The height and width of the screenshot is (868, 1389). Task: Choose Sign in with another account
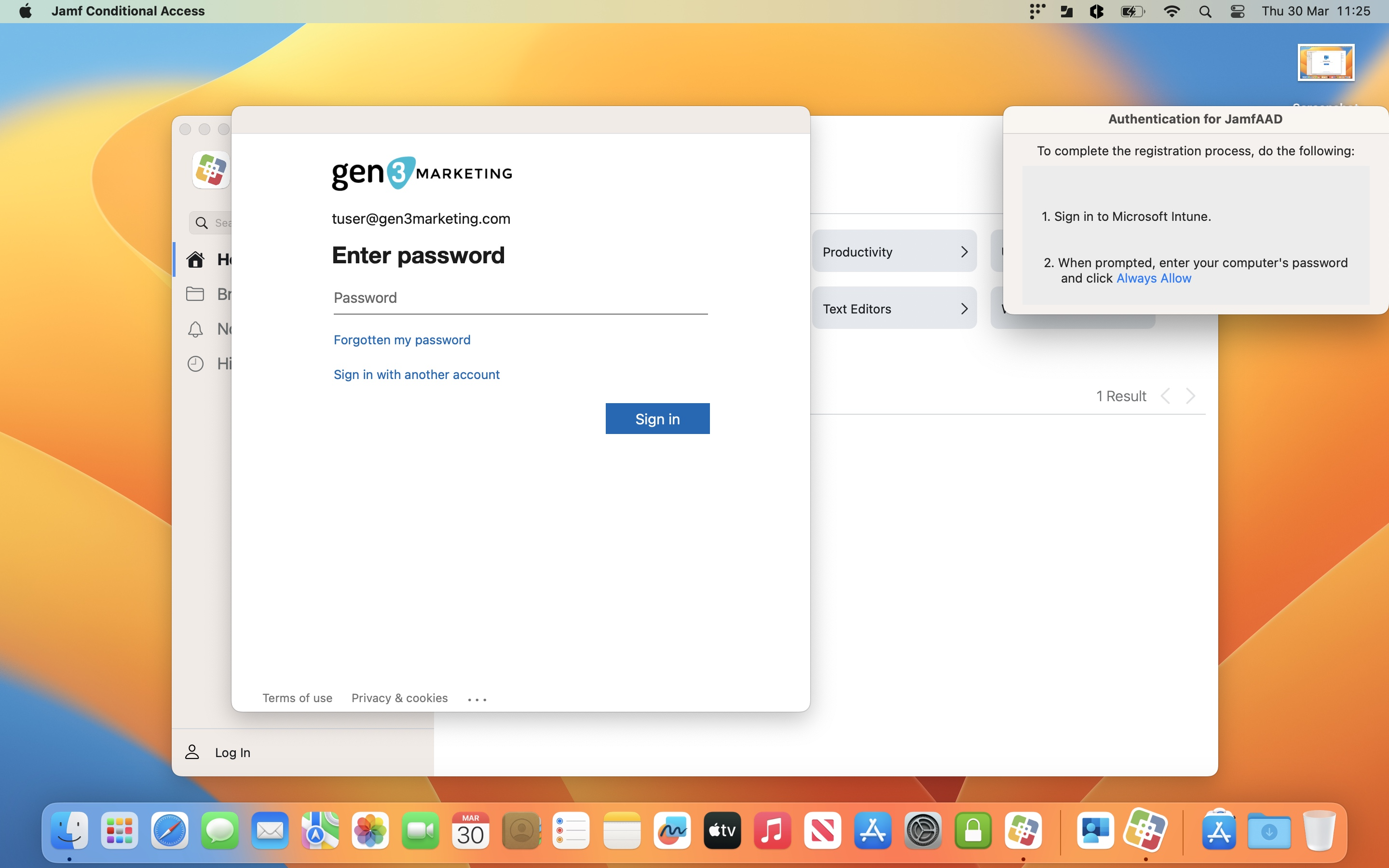tap(417, 374)
